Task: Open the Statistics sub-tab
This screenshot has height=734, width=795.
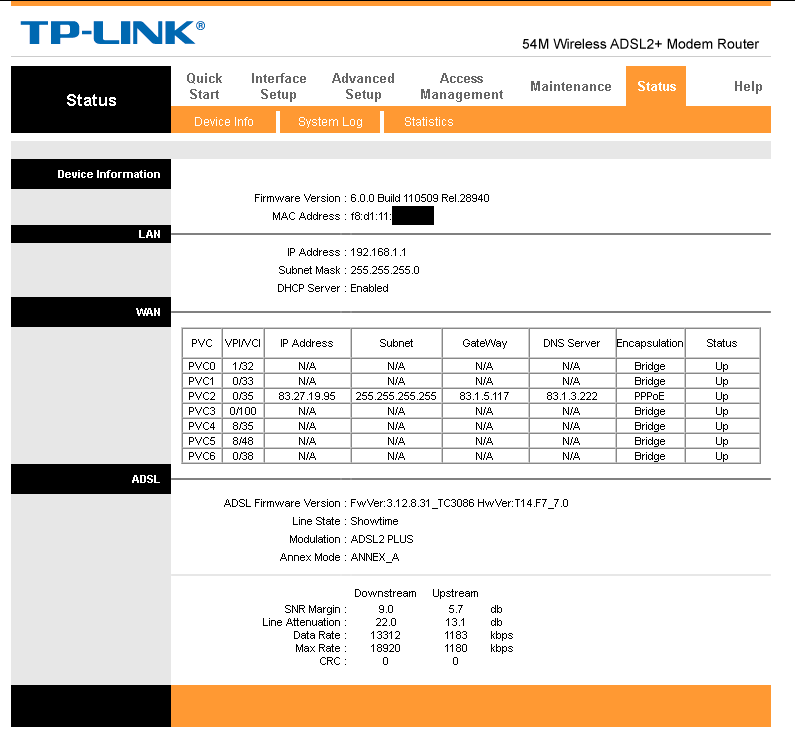Action: pos(428,122)
